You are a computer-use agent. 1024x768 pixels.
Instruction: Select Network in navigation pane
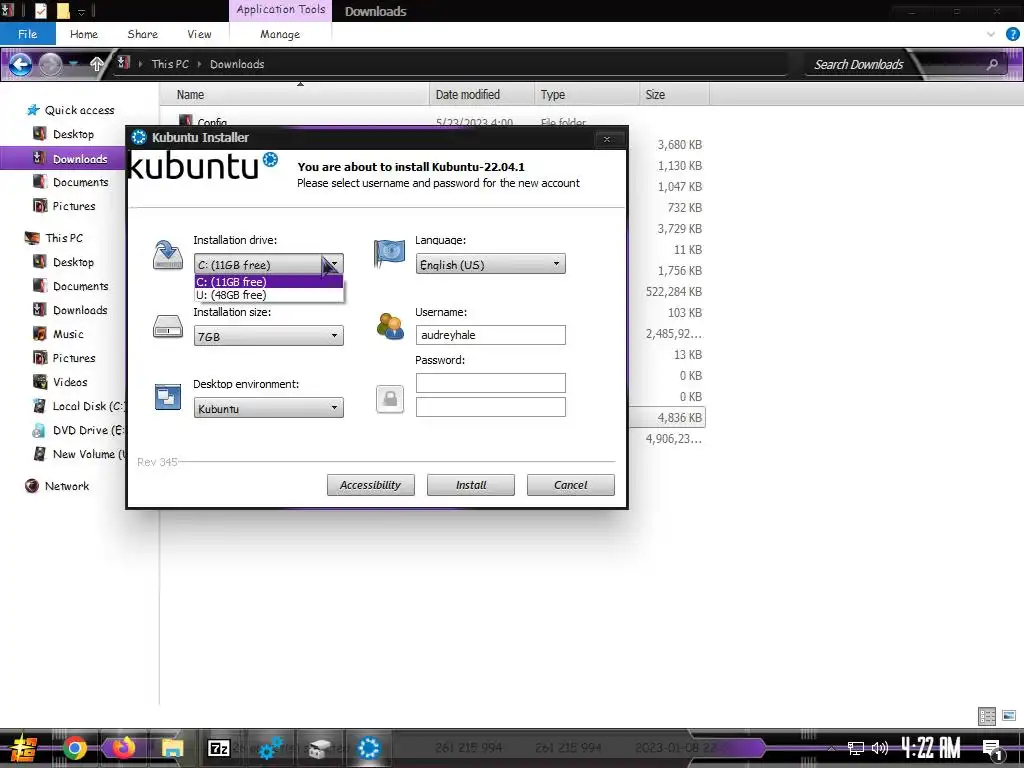67,486
